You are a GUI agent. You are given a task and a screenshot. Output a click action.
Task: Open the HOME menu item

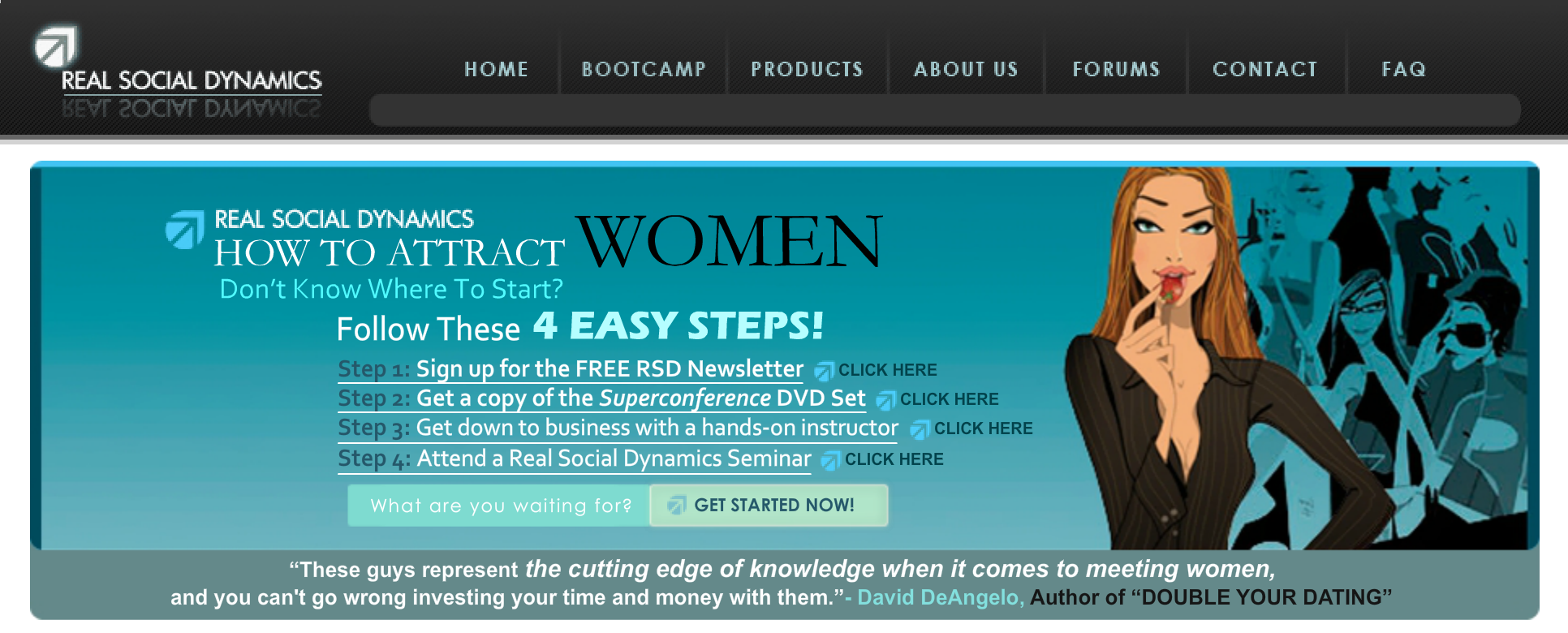click(497, 70)
